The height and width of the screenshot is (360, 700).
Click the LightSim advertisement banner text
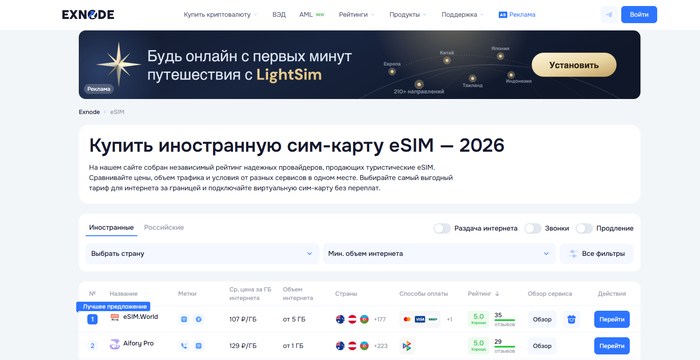click(x=250, y=65)
